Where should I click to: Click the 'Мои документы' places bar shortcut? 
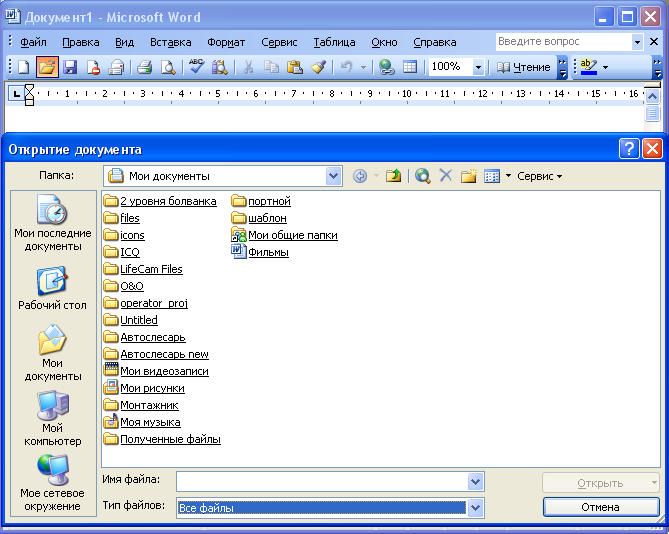point(52,353)
